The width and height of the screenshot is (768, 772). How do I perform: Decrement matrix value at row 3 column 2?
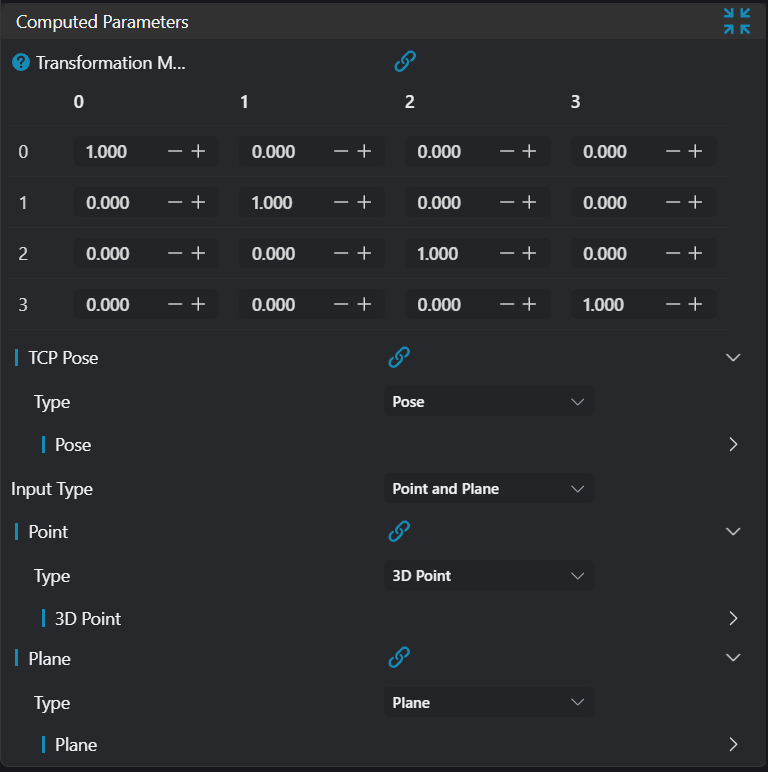click(508, 304)
